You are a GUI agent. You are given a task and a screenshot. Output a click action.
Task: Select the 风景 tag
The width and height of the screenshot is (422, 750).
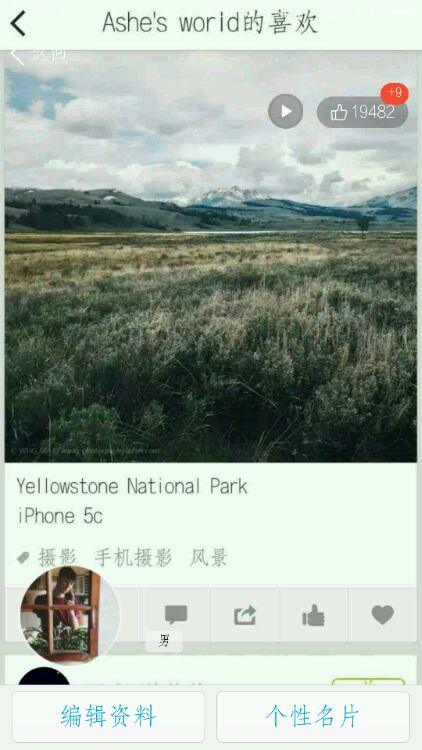tap(209, 558)
